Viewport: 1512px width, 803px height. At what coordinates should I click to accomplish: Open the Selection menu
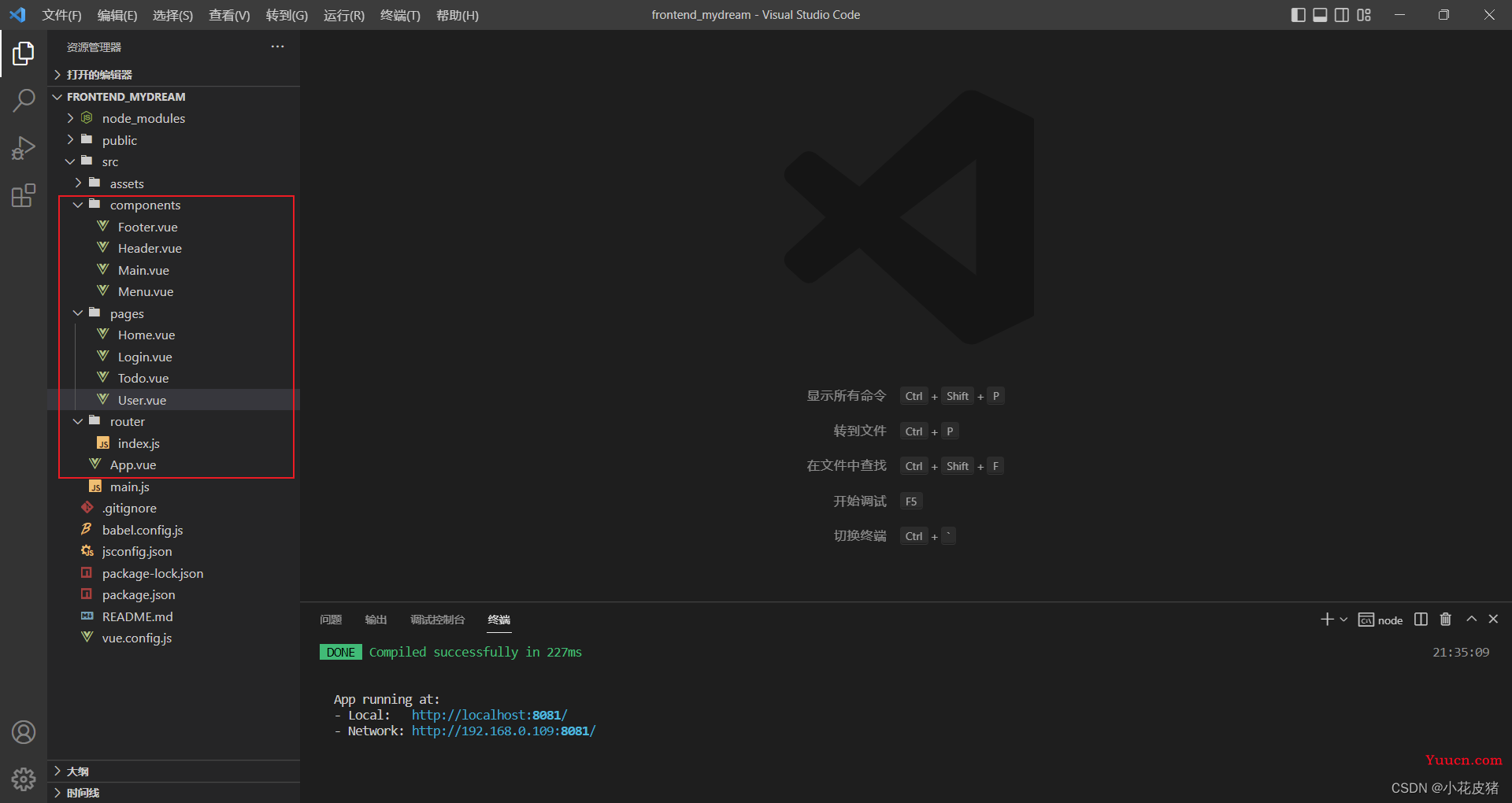[x=172, y=15]
